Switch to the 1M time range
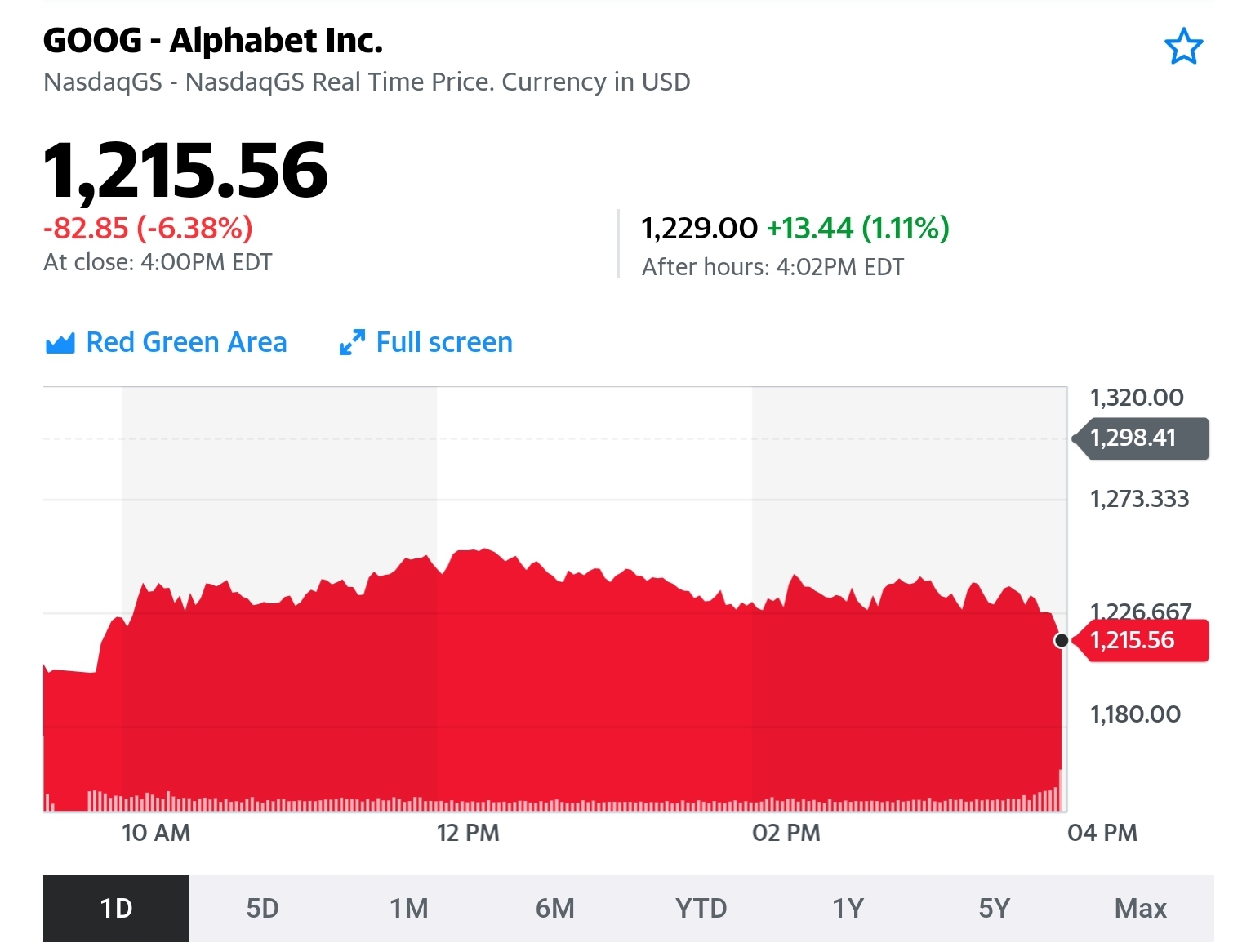Image resolution: width=1251 pixels, height=952 pixels. pyautogui.click(x=409, y=908)
